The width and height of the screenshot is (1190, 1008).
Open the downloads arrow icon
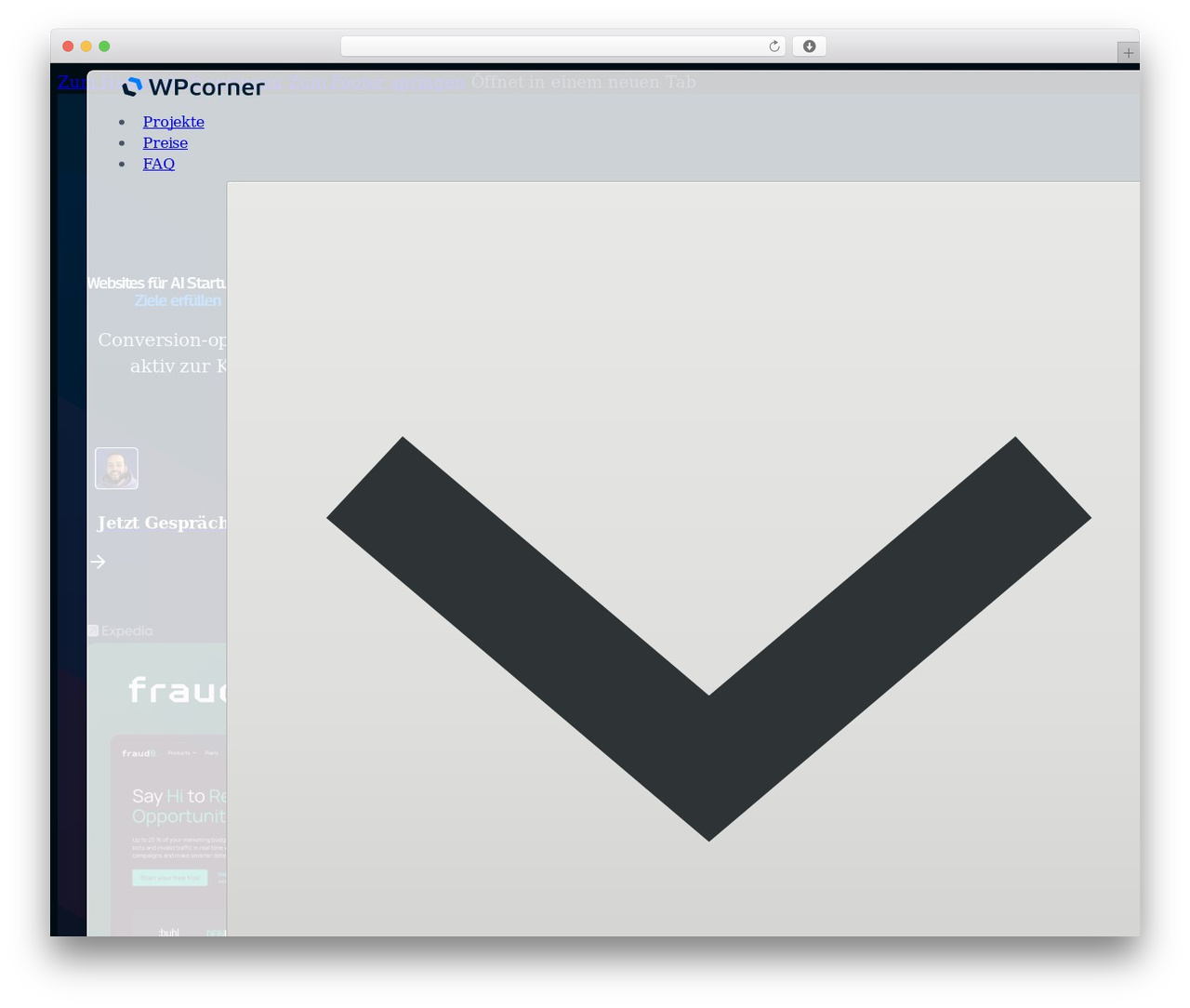pos(809,46)
